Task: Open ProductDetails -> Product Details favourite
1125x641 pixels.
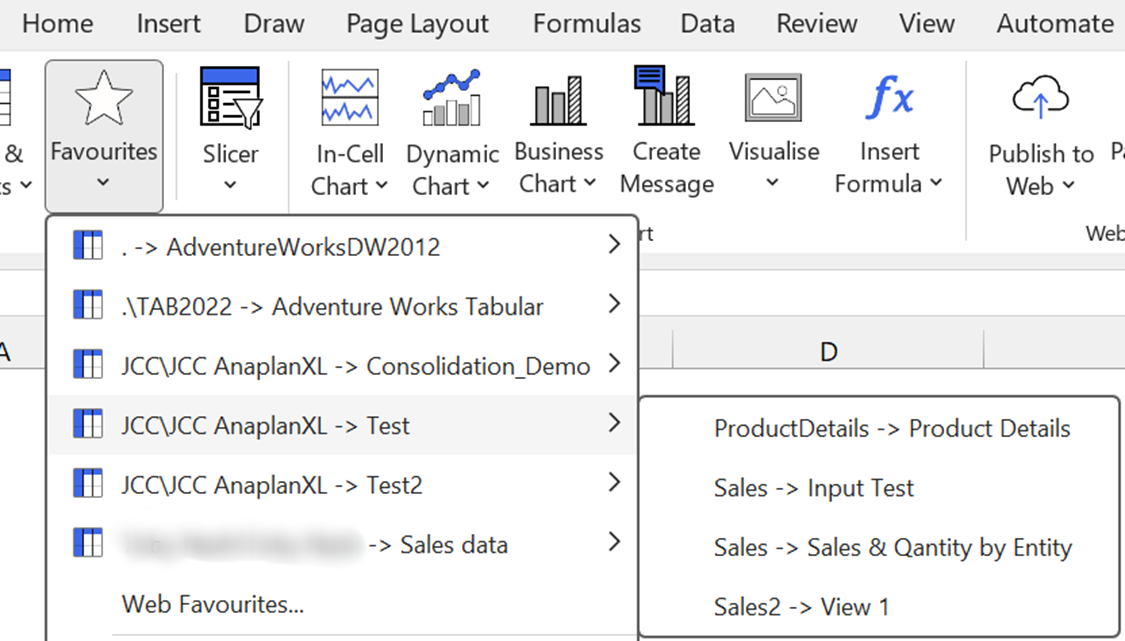Action: coord(892,429)
